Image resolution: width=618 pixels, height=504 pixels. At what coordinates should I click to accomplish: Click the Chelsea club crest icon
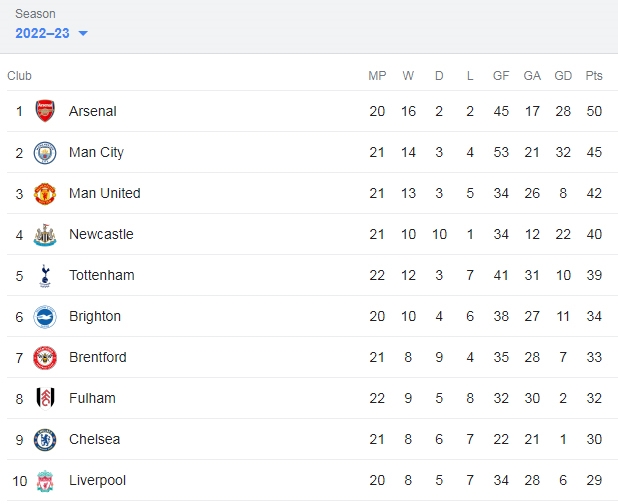tap(45, 439)
